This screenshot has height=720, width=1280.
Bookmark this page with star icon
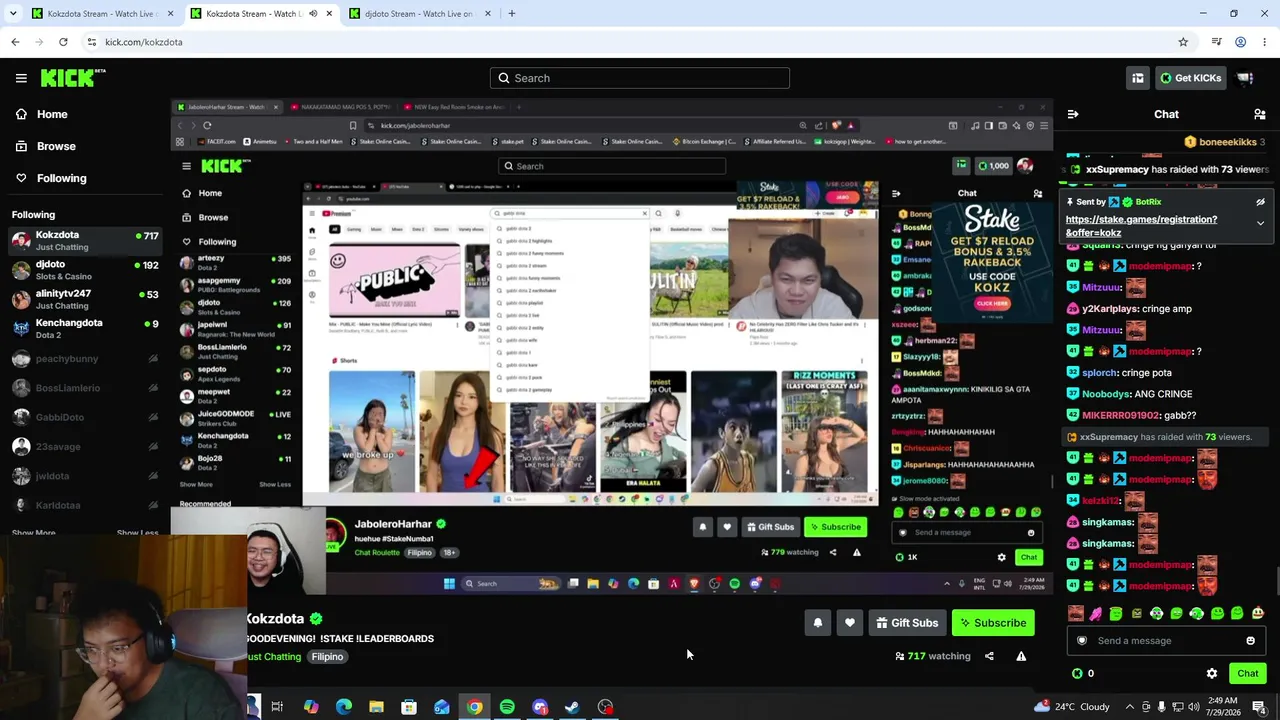1183,42
